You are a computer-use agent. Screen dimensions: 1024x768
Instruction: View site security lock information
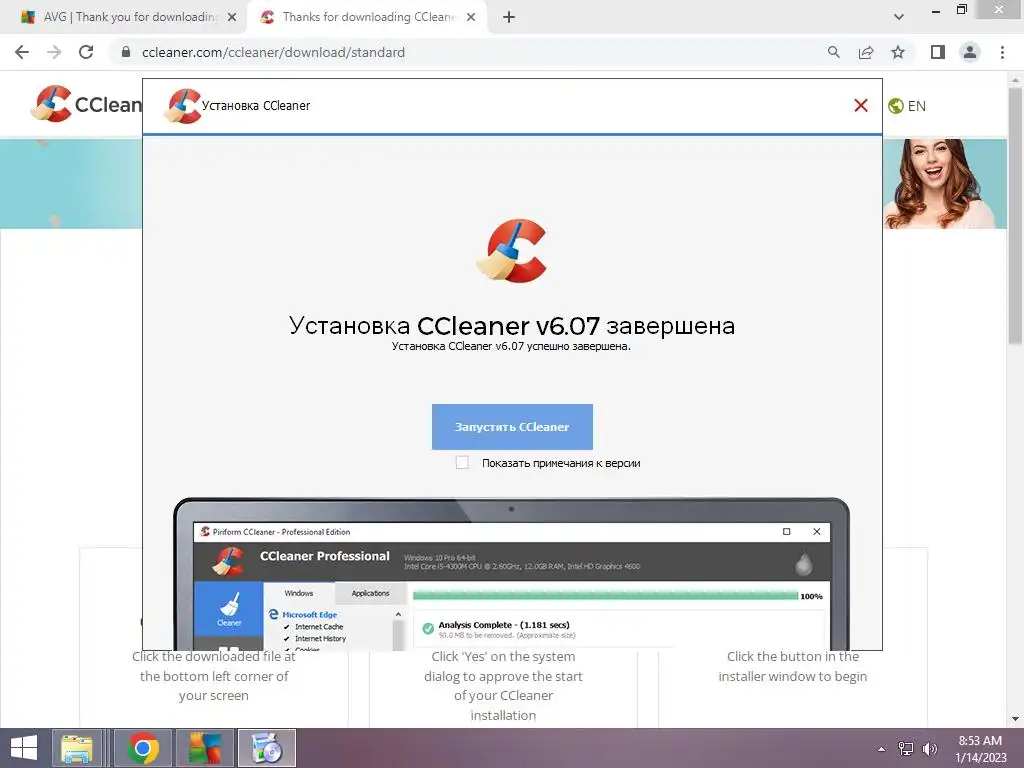pos(126,52)
